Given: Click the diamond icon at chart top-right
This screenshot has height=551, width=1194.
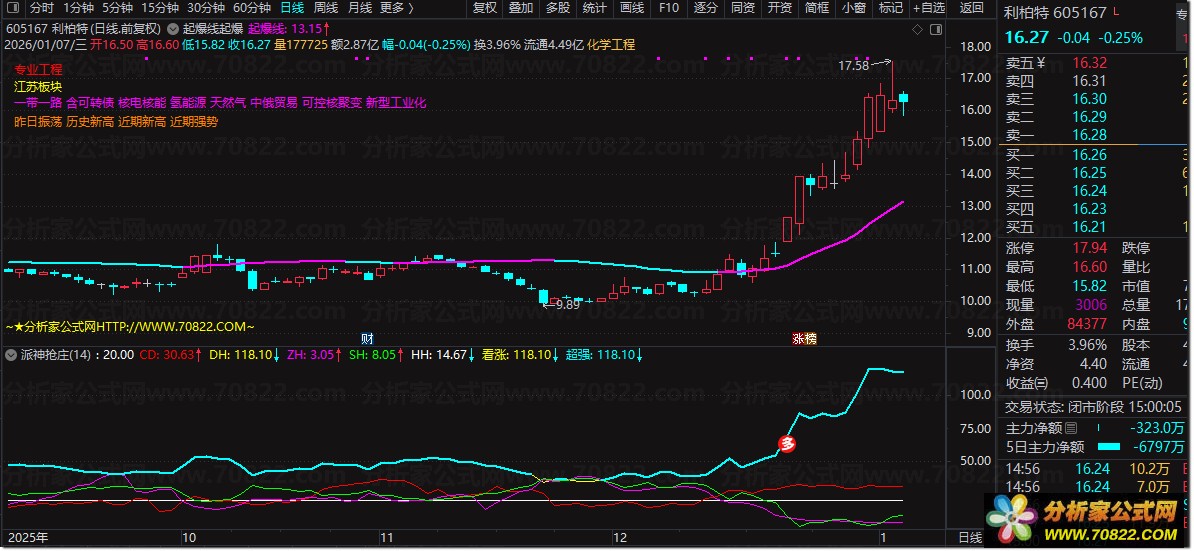Looking at the screenshot, I should coord(918,29).
